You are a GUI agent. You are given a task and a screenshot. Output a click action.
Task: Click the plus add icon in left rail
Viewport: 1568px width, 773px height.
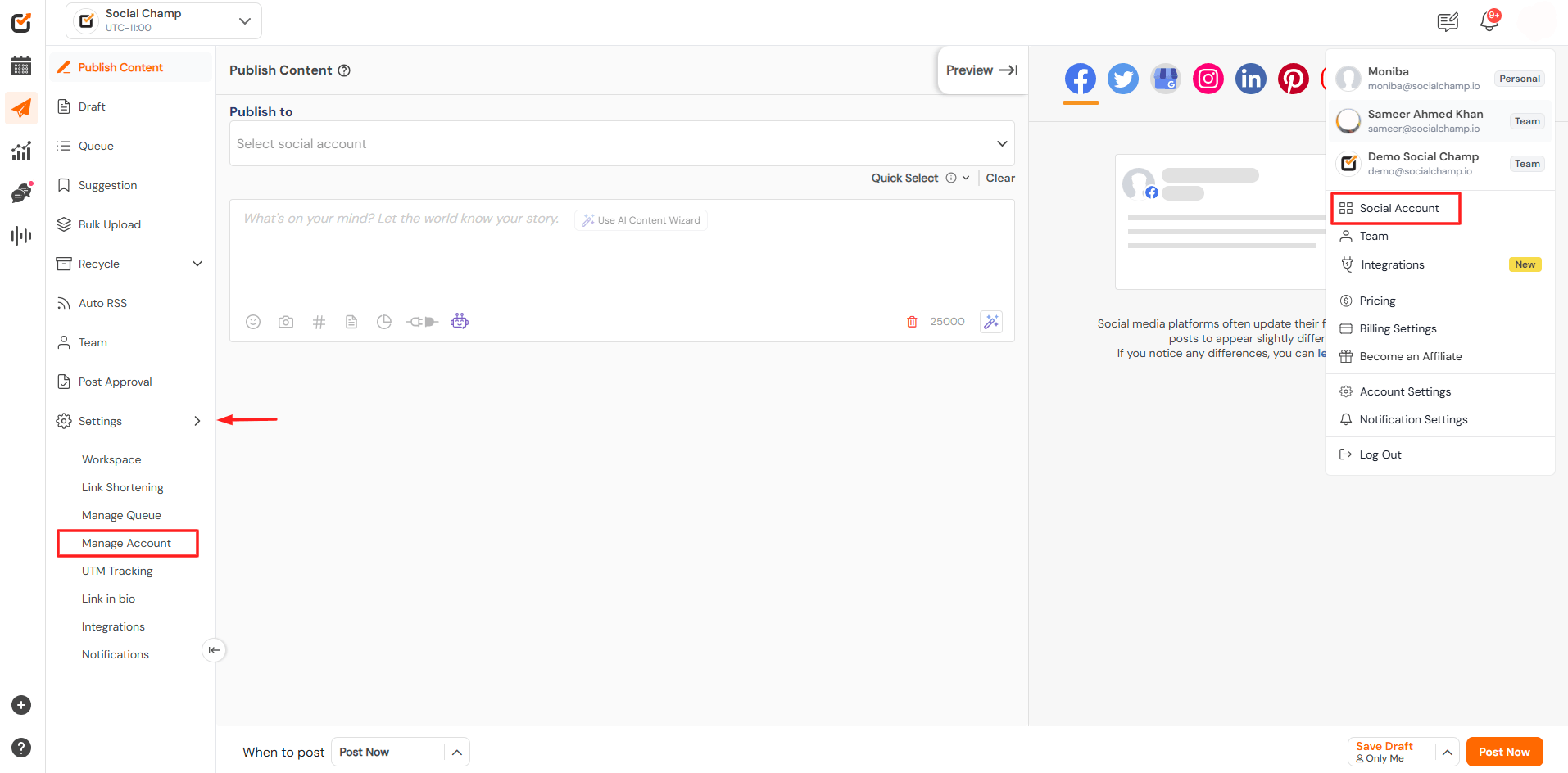[x=21, y=705]
